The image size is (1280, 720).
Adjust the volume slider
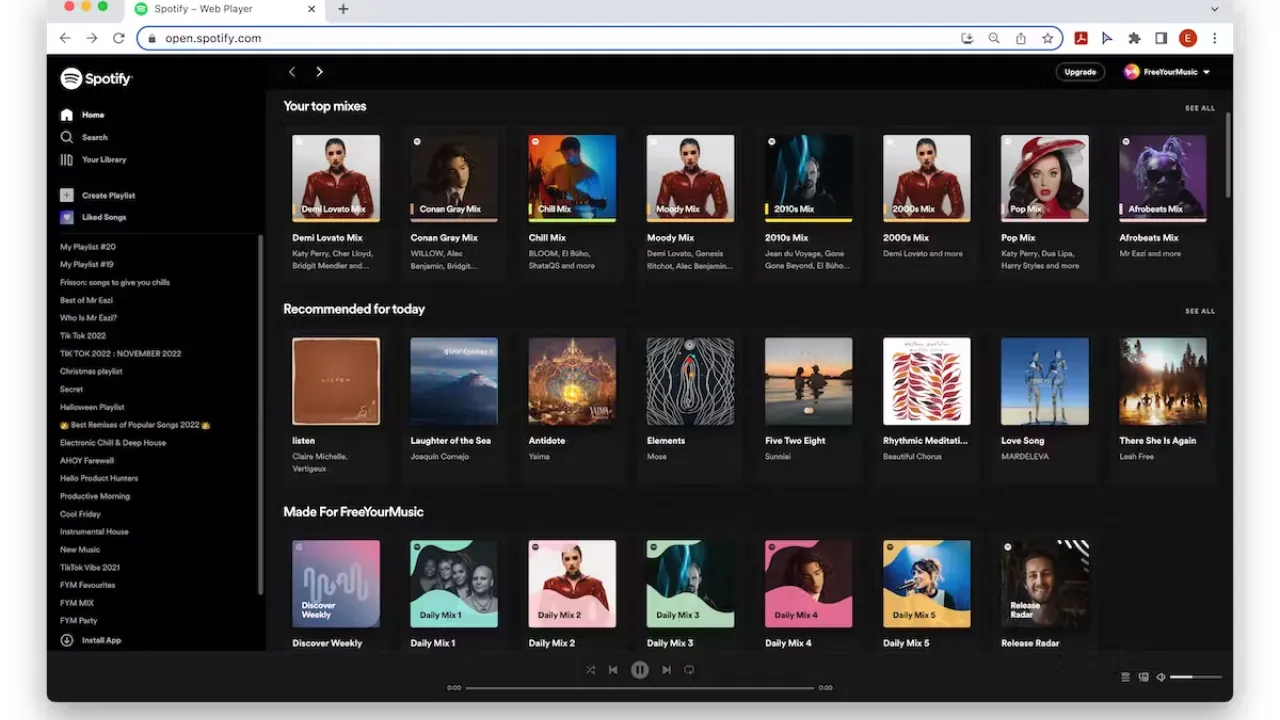1196,677
